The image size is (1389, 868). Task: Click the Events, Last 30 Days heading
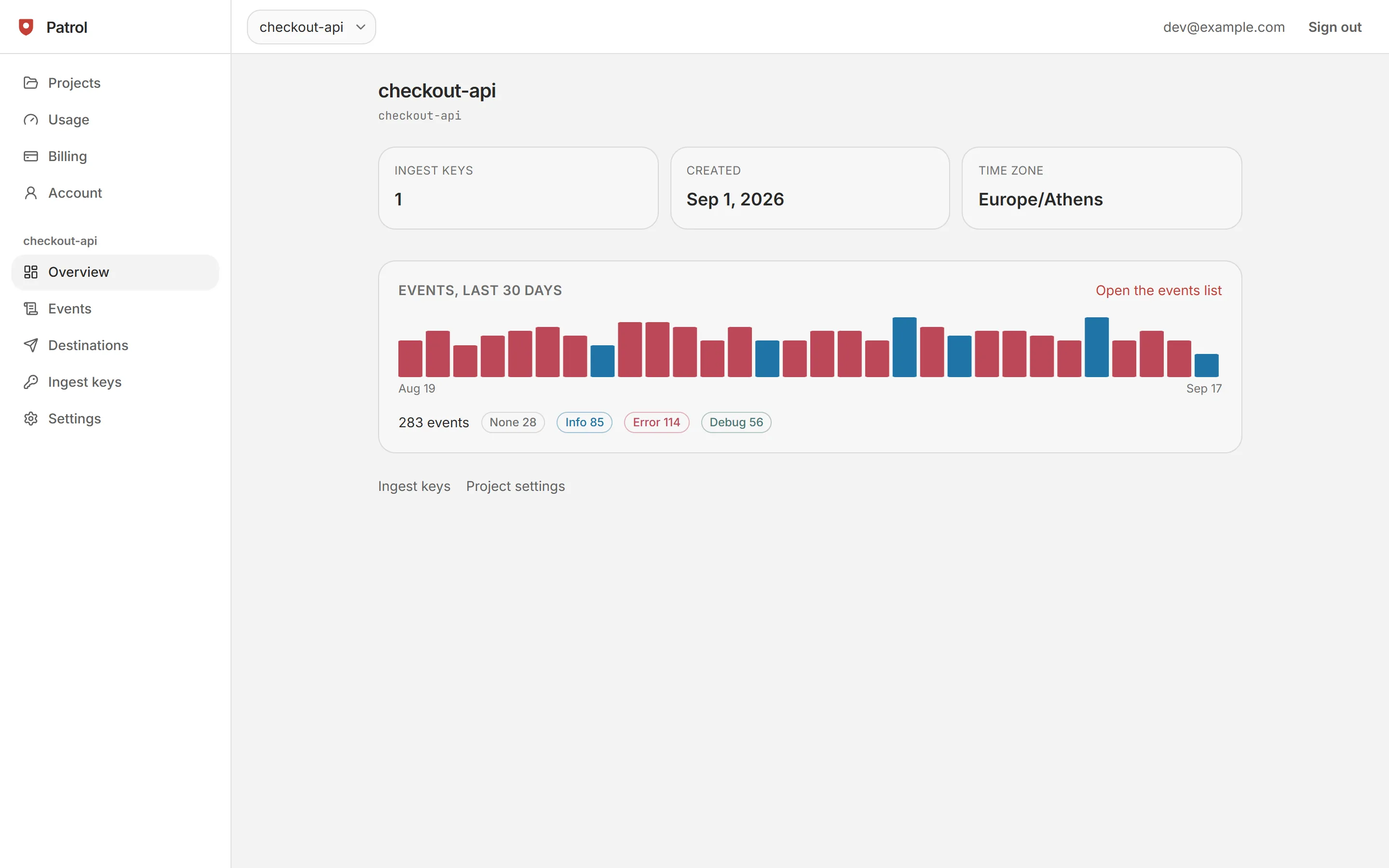coord(480,290)
